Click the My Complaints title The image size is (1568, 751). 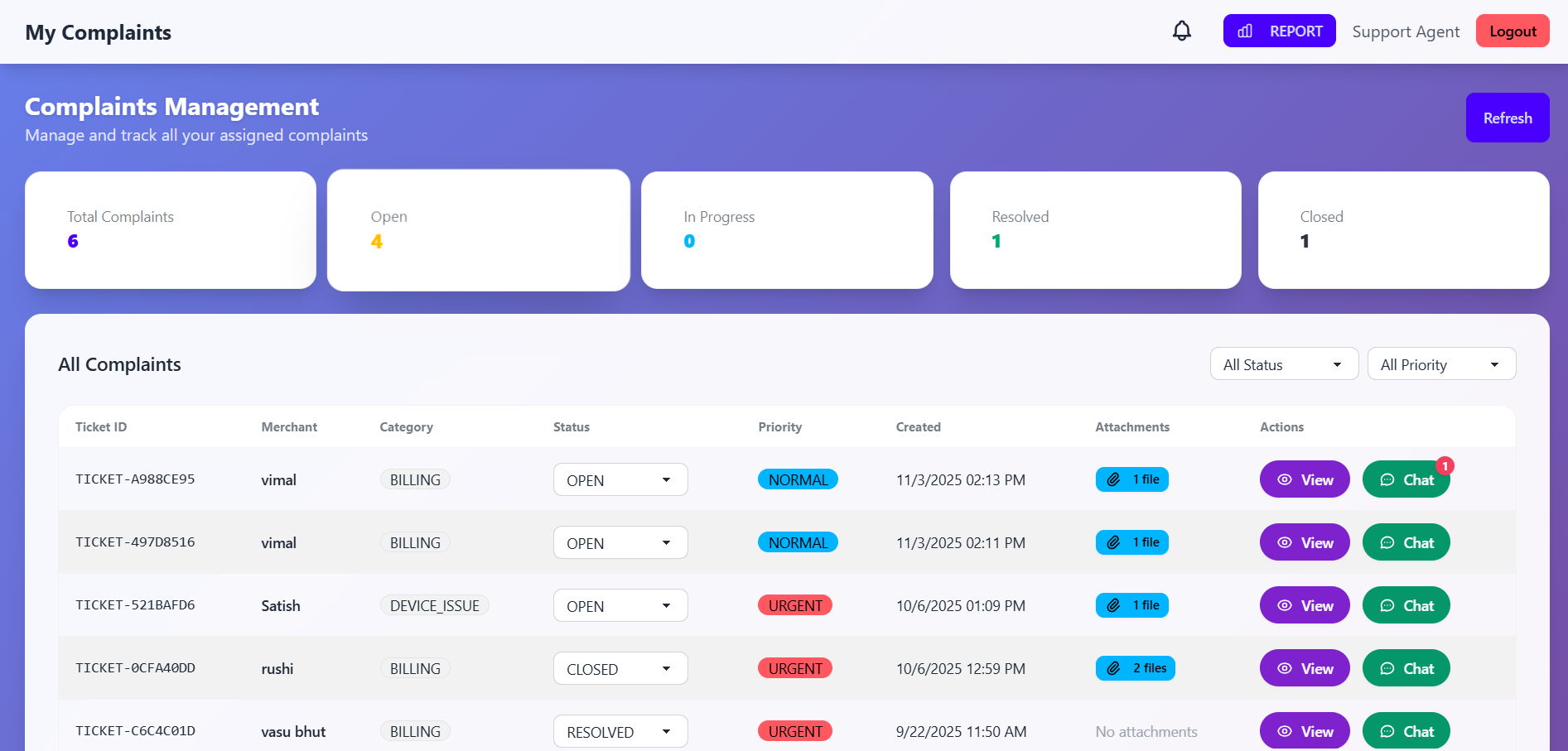point(98,32)
